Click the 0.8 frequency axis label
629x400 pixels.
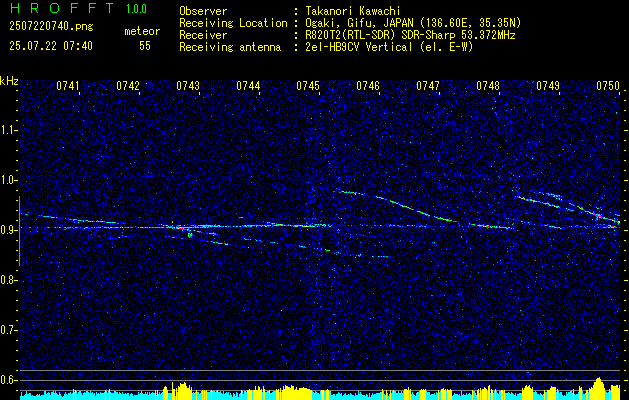coord(8,280)
